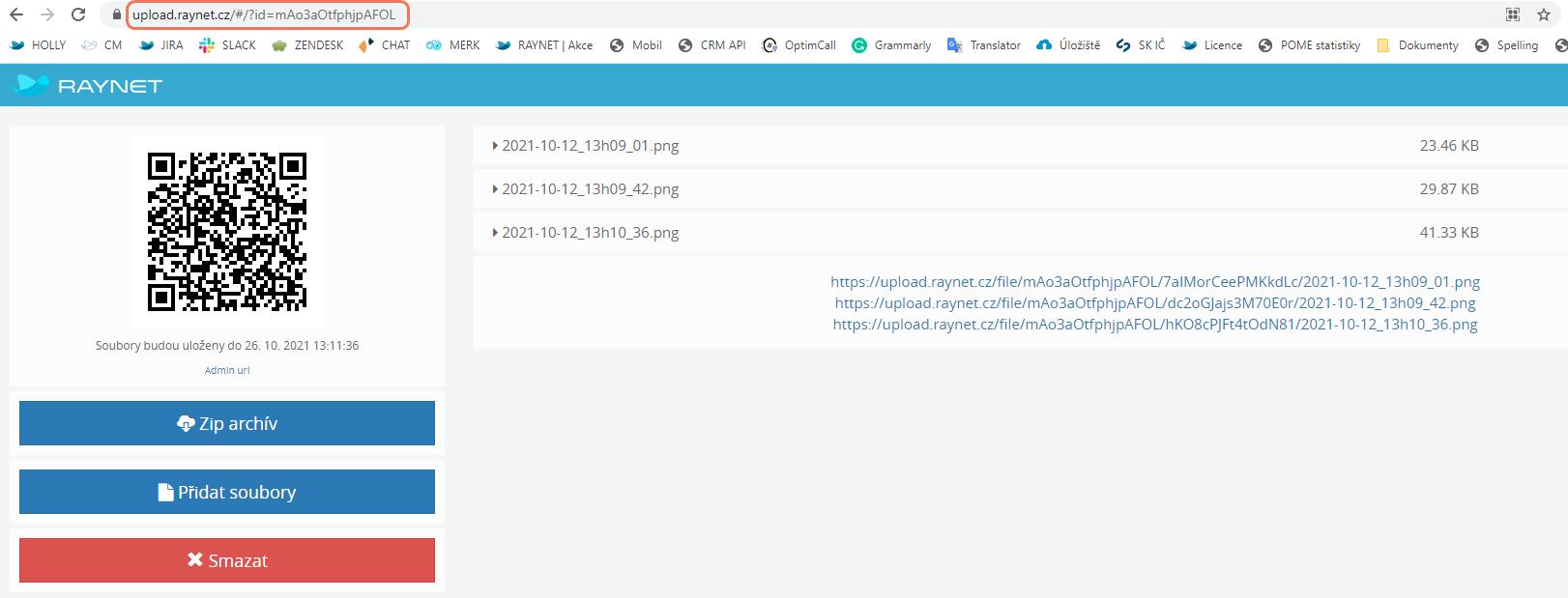
Task: Open the POME statistiky bookmark
Action: point(1309,45)
